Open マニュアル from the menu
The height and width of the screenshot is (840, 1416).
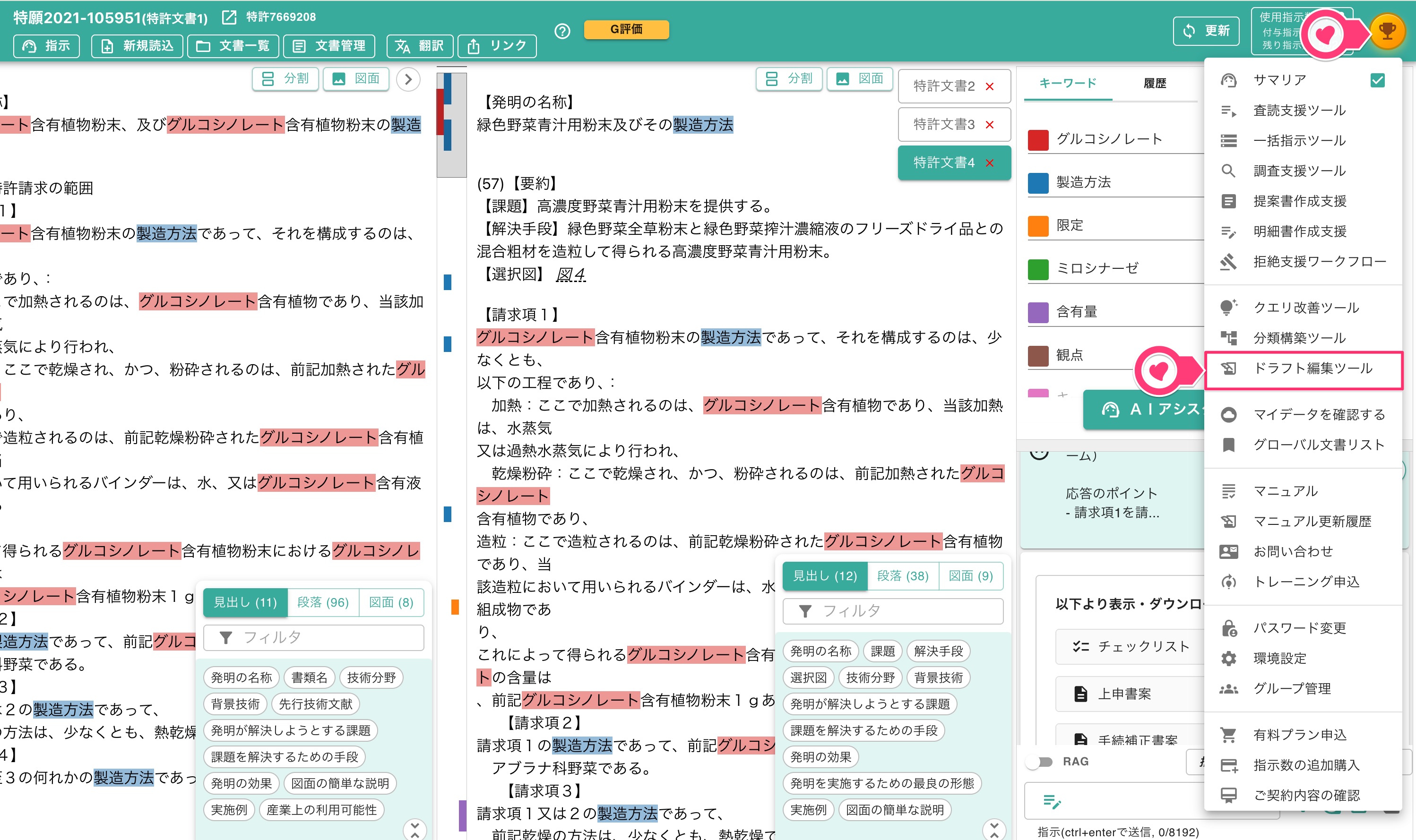click(1303, 491)
